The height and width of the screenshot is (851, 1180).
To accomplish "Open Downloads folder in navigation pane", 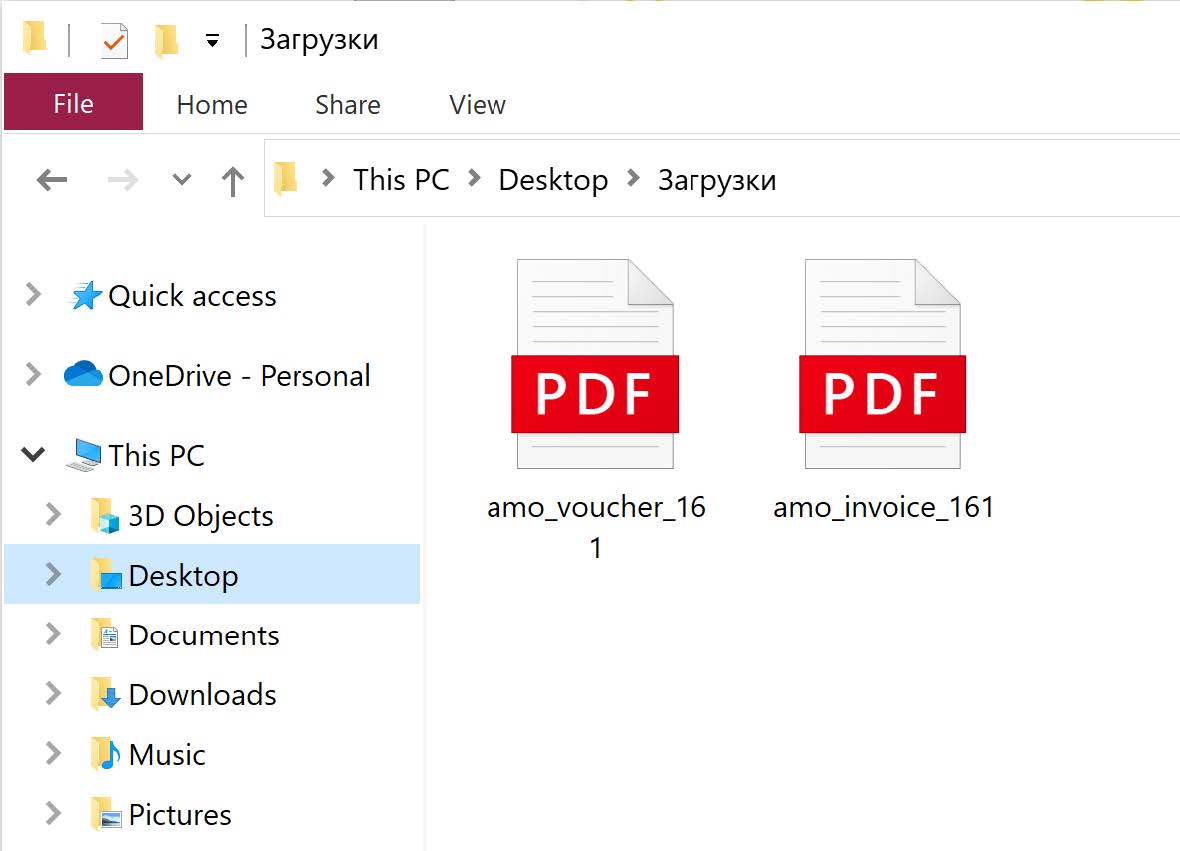I will click(x=202, y=695).
